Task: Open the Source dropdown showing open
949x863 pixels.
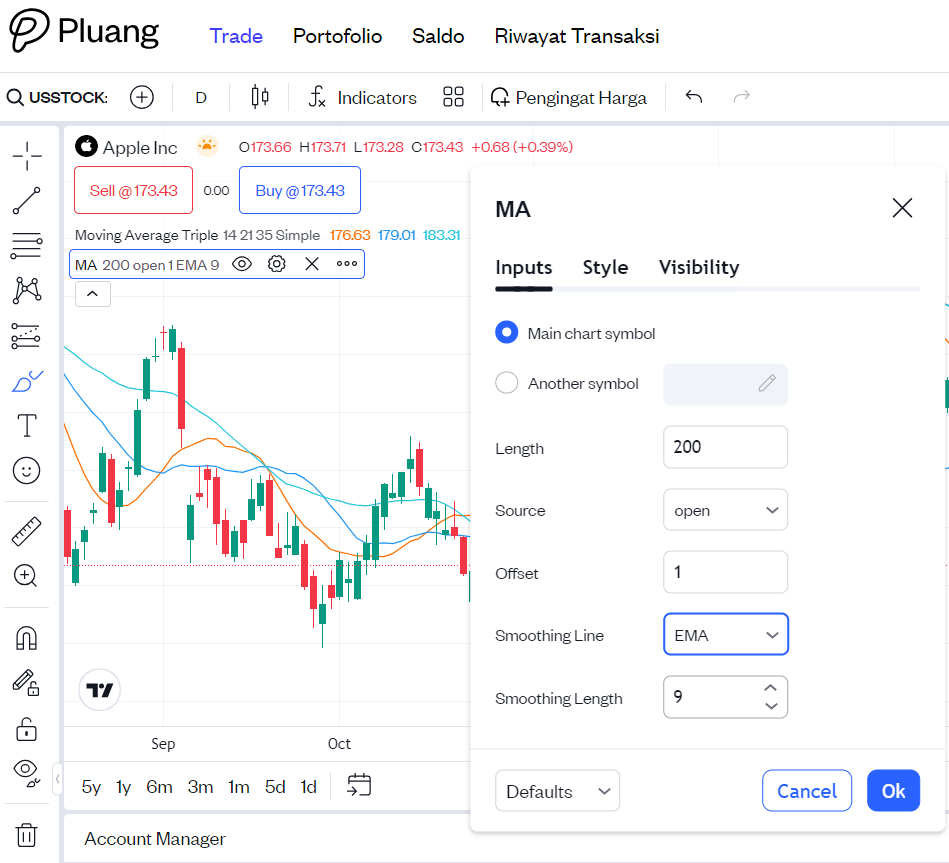Action: coord(725,510)
